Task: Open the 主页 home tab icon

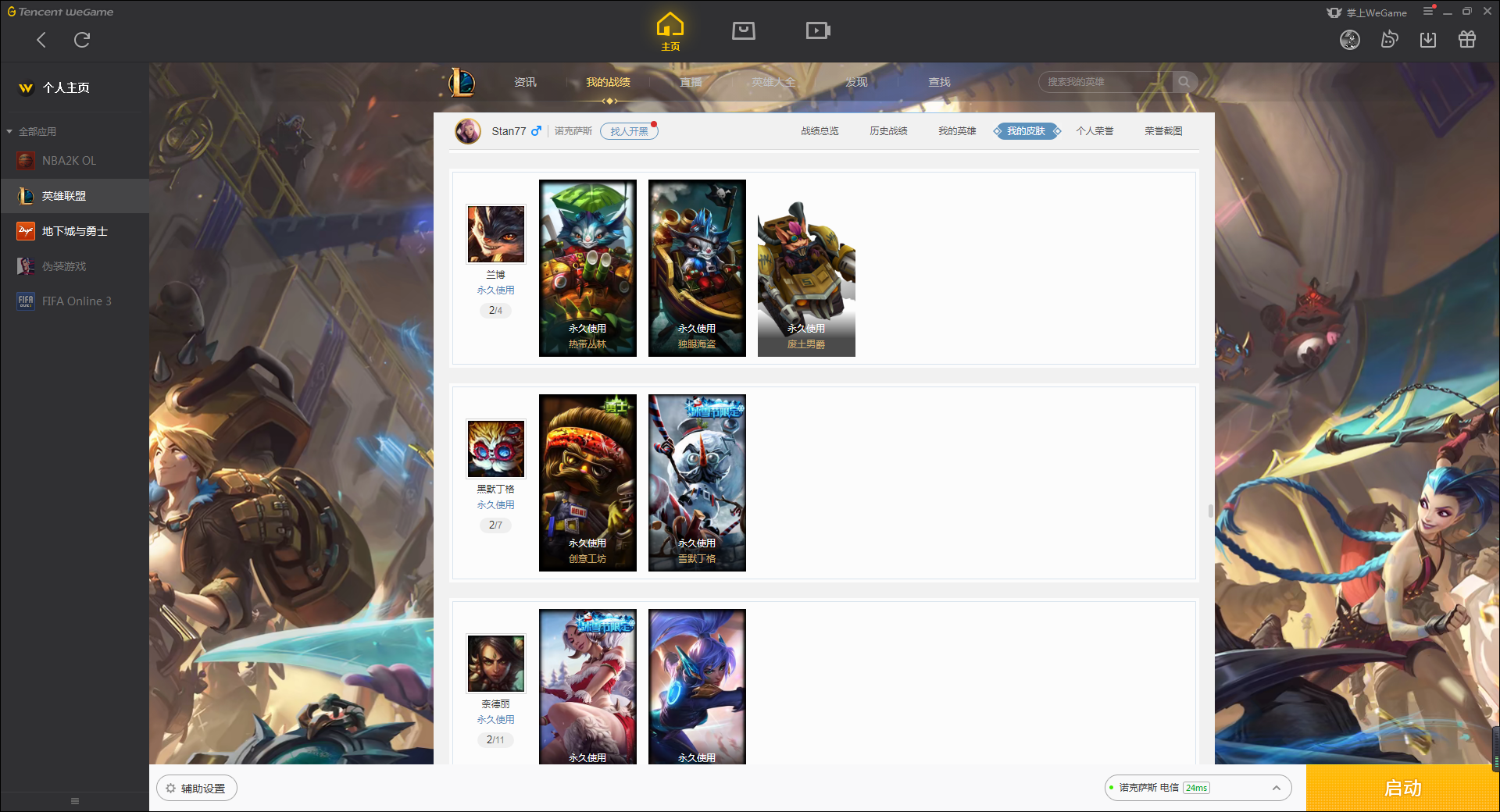Action: (670, 32)
